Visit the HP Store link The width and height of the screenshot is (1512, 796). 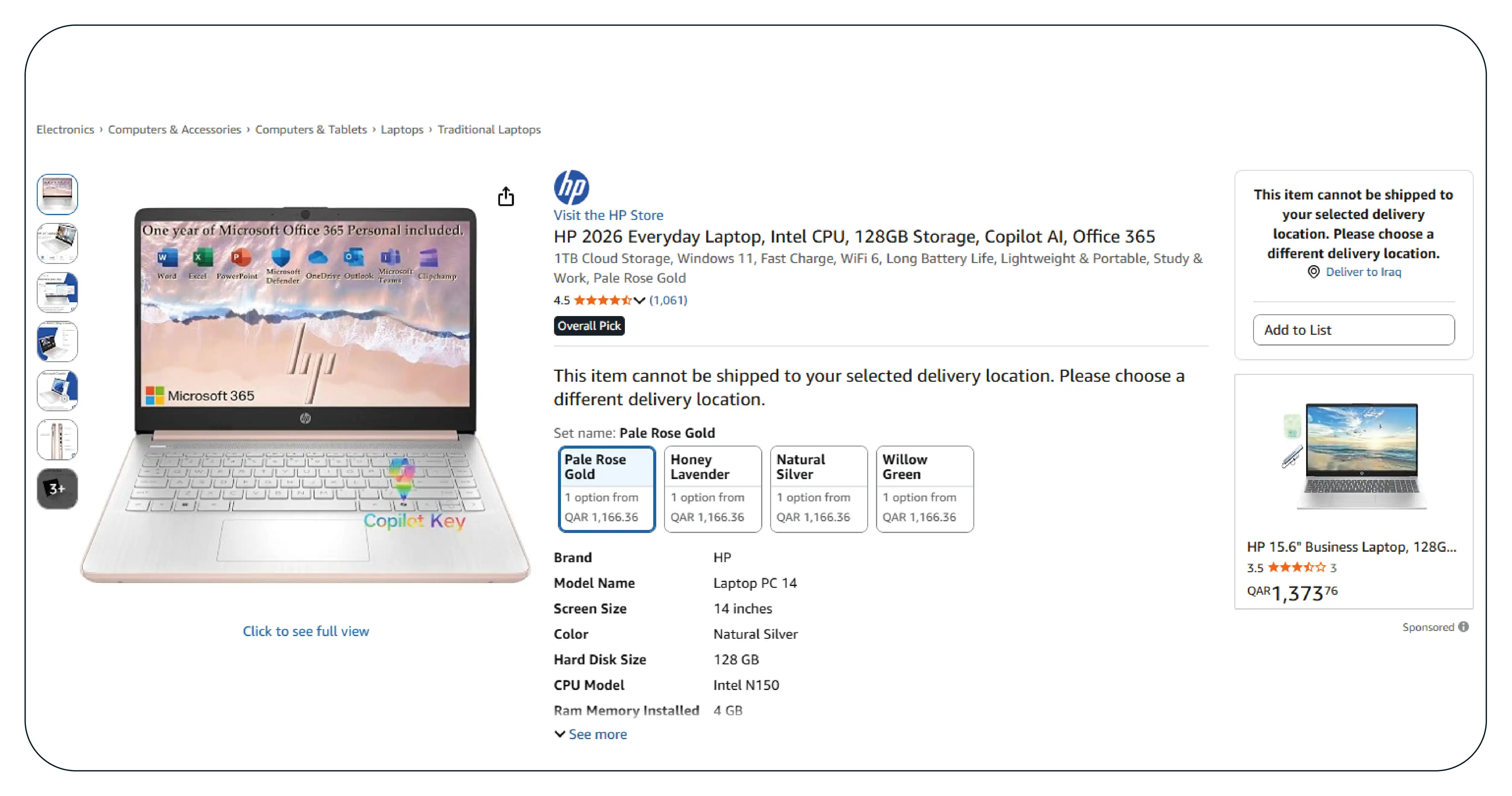608,215
